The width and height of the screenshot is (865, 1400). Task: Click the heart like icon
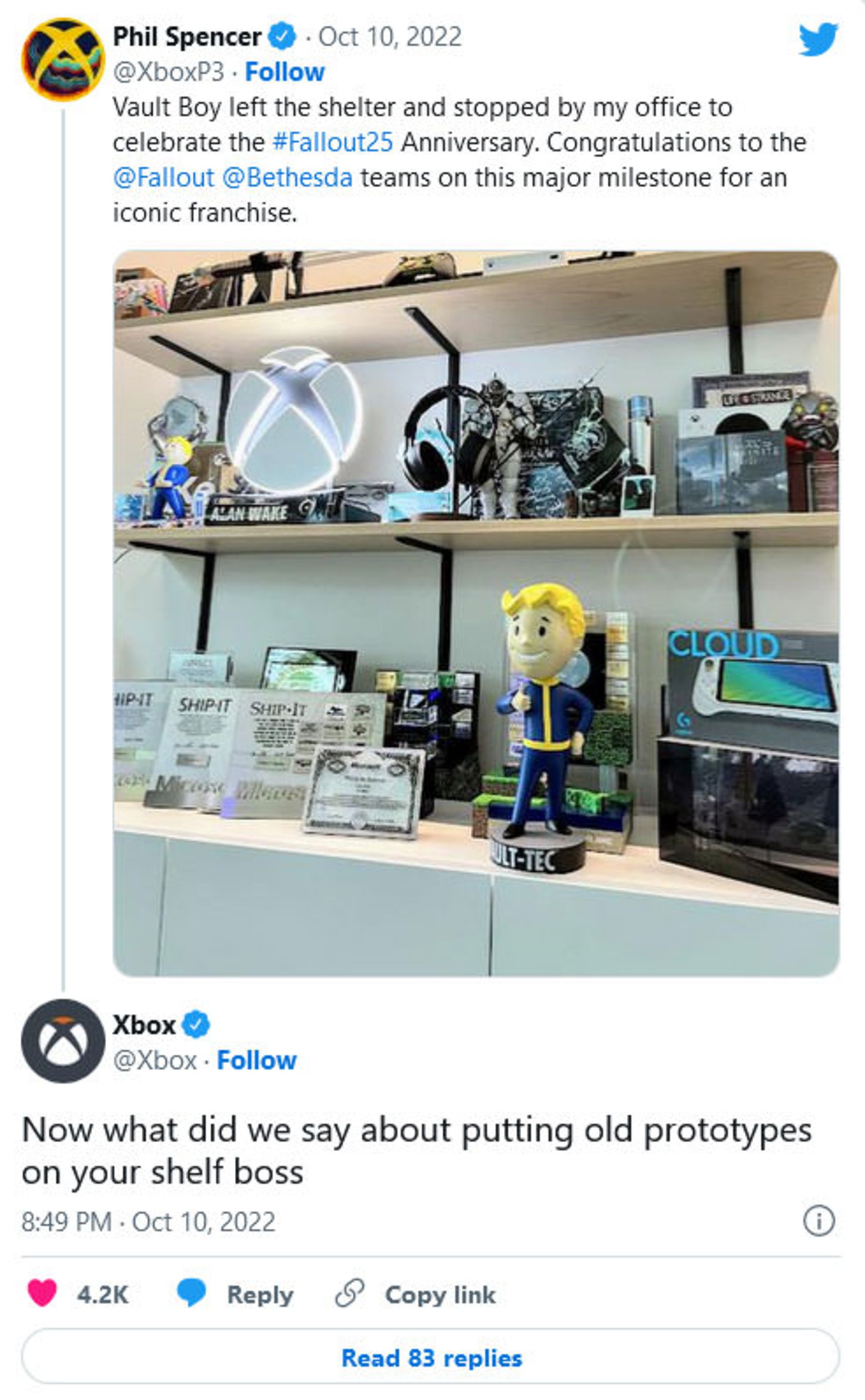click(42, 1292)
